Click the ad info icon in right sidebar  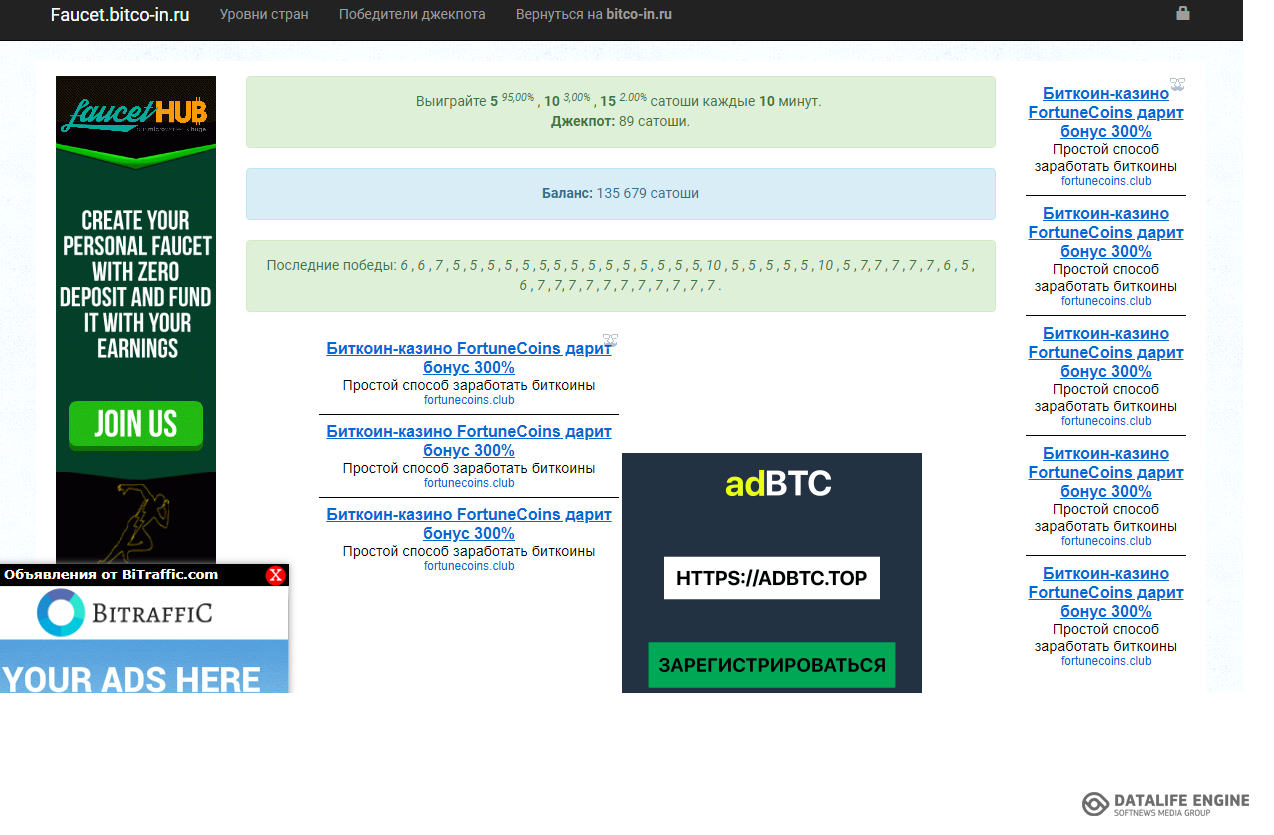tap(1177, 85)
